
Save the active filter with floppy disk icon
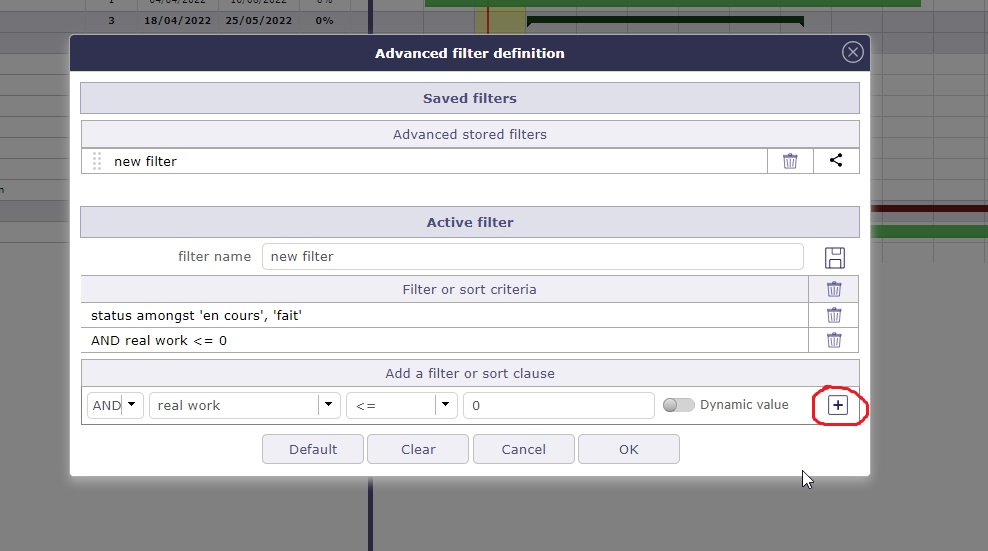(x=834, y=257)
